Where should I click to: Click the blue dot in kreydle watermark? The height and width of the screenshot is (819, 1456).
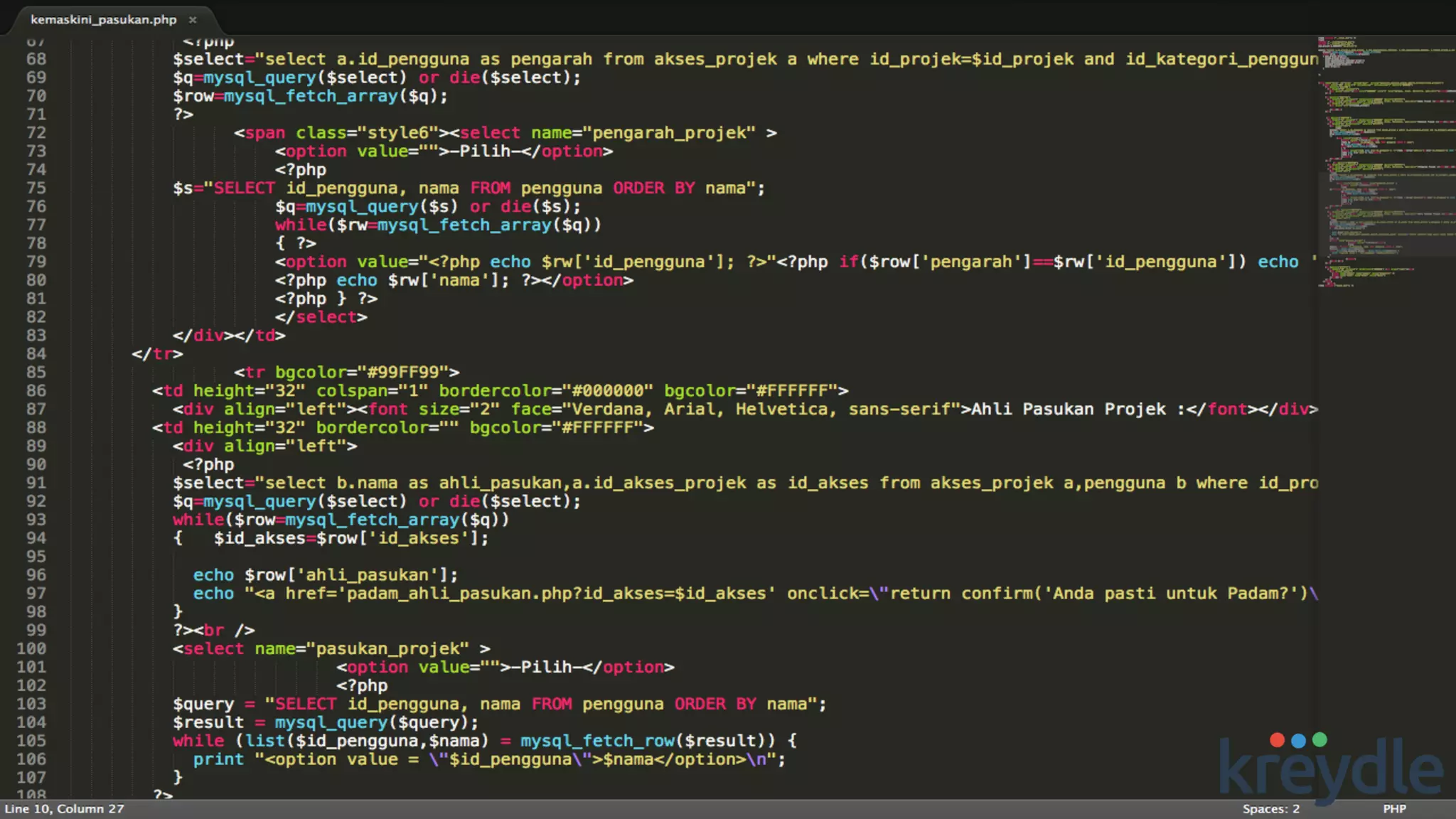tap(1298, 740)
